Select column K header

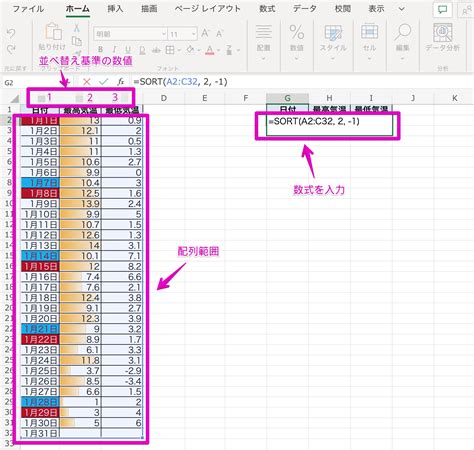[x=455, y=98]
